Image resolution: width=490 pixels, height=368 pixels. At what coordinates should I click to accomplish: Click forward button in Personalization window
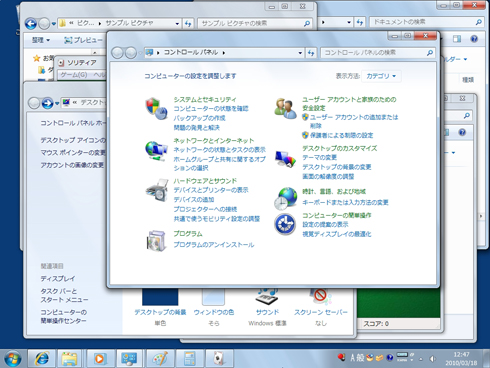[x=47, y=103]
